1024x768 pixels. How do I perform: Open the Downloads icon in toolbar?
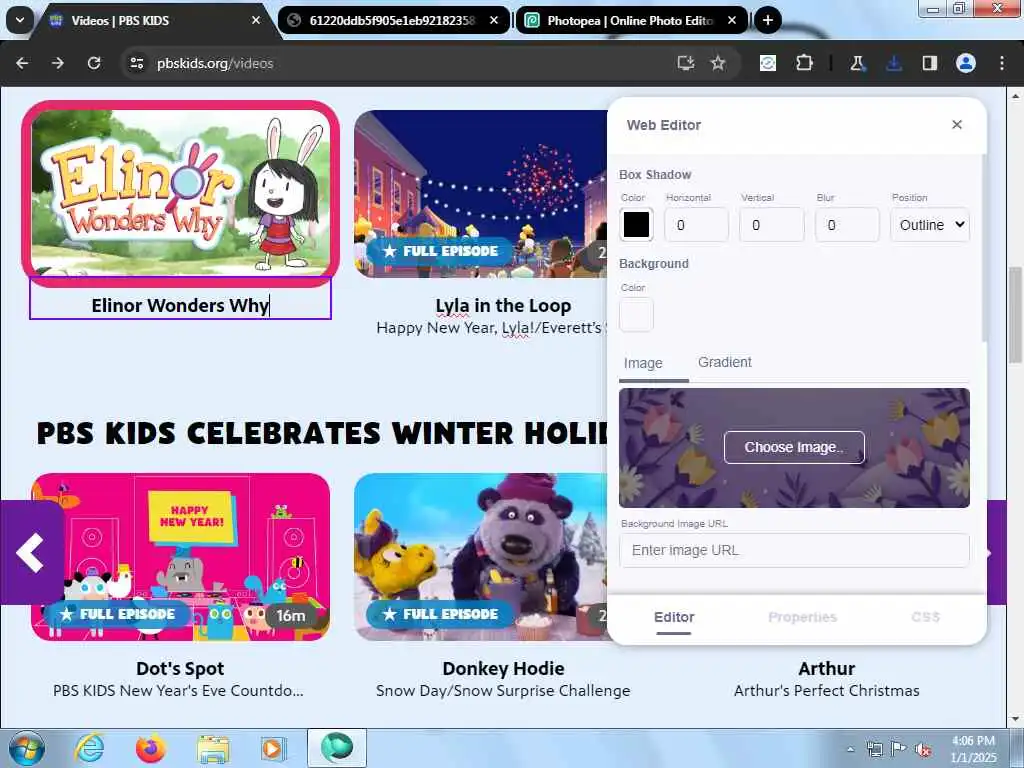pos(893,63)
